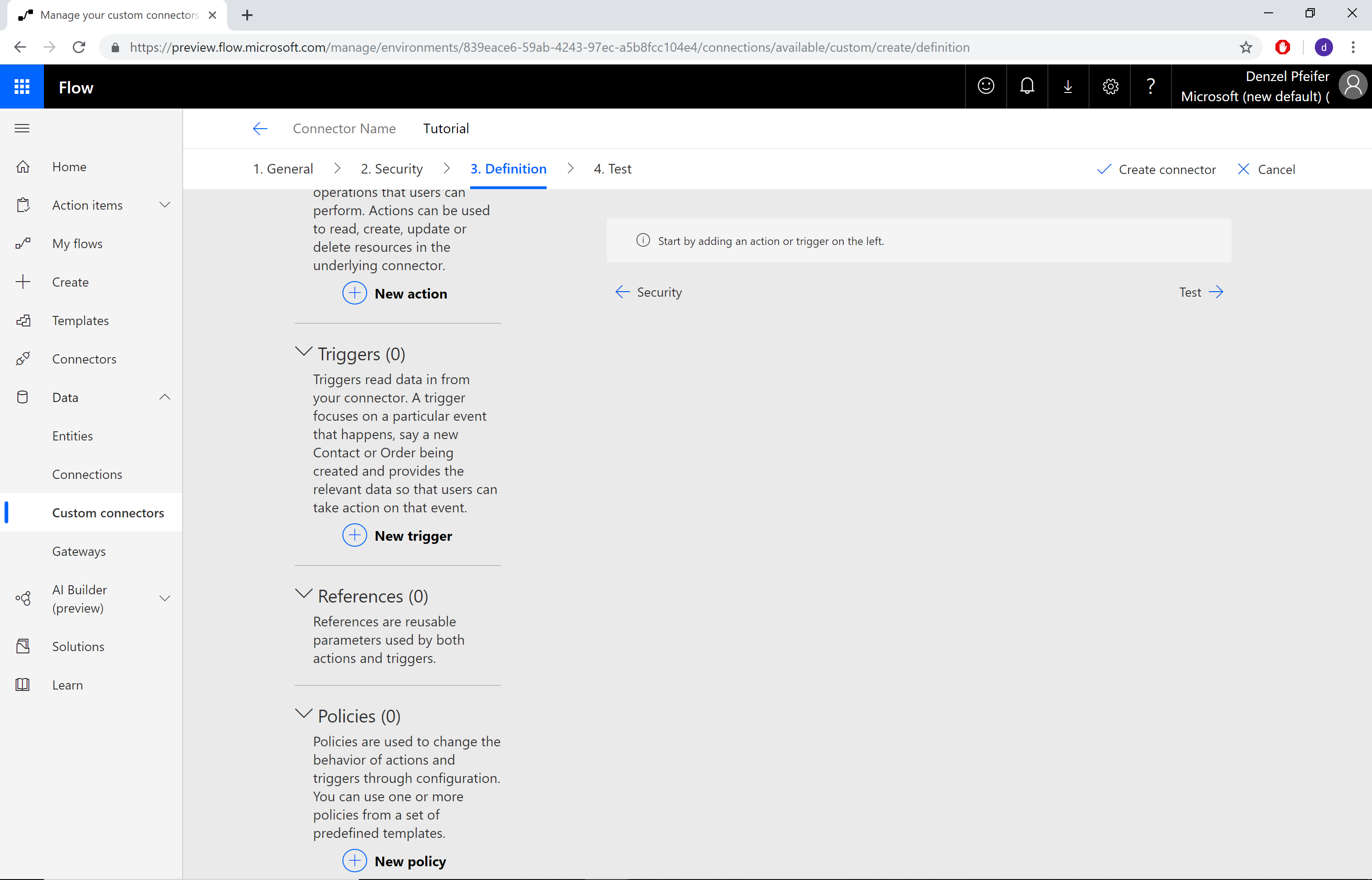Click the AI Builder sidebar icon
The image size is (1372, 880).
coord(23,598)
